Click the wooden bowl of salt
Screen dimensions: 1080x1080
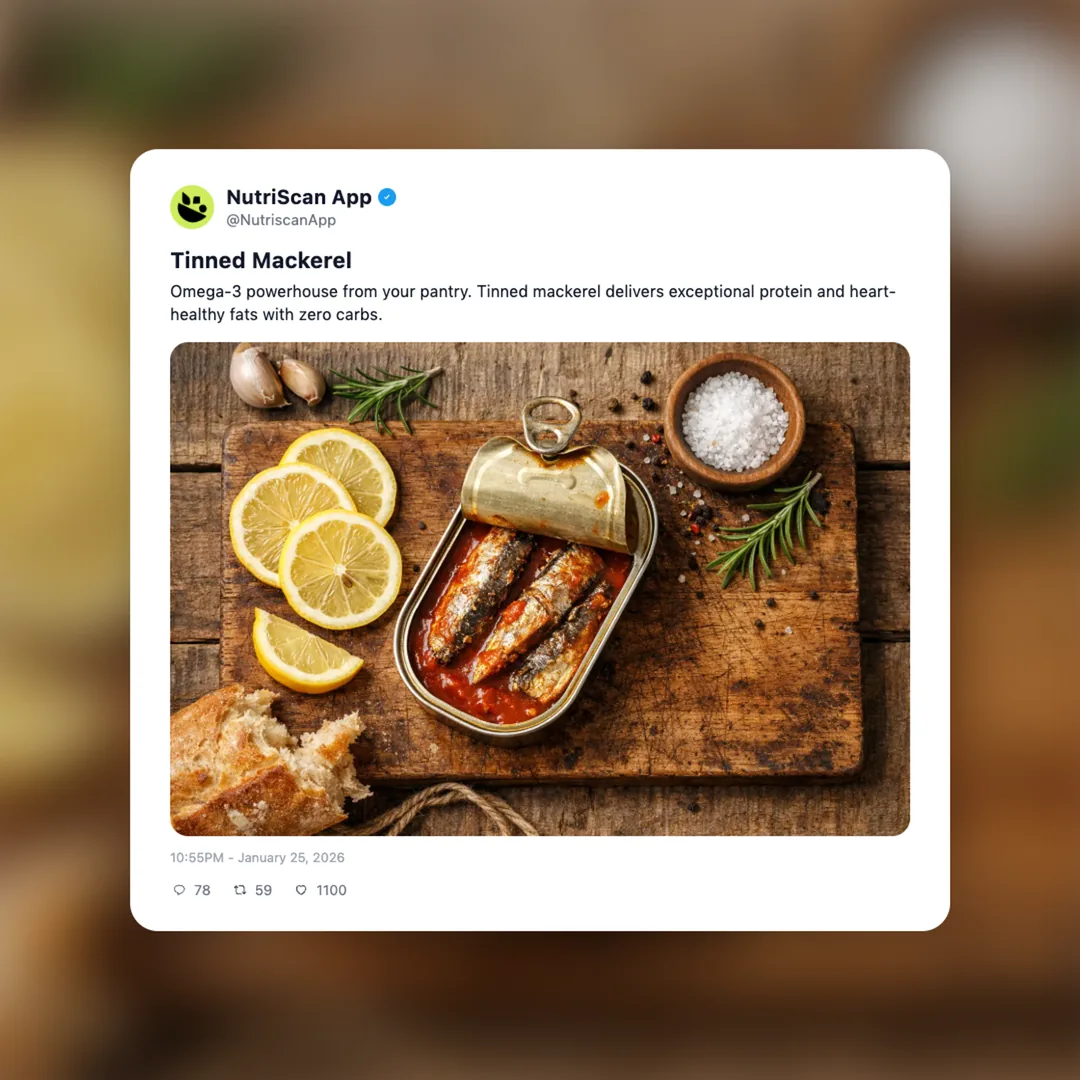coord(734,422)
